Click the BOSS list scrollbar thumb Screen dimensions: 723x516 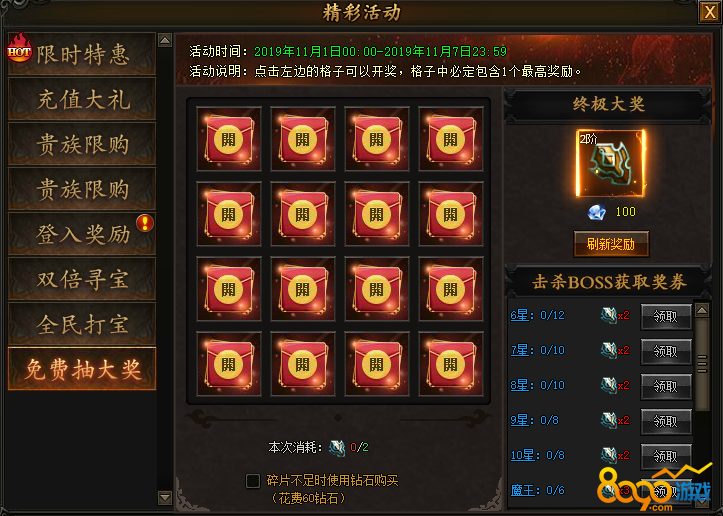(702, 364)
